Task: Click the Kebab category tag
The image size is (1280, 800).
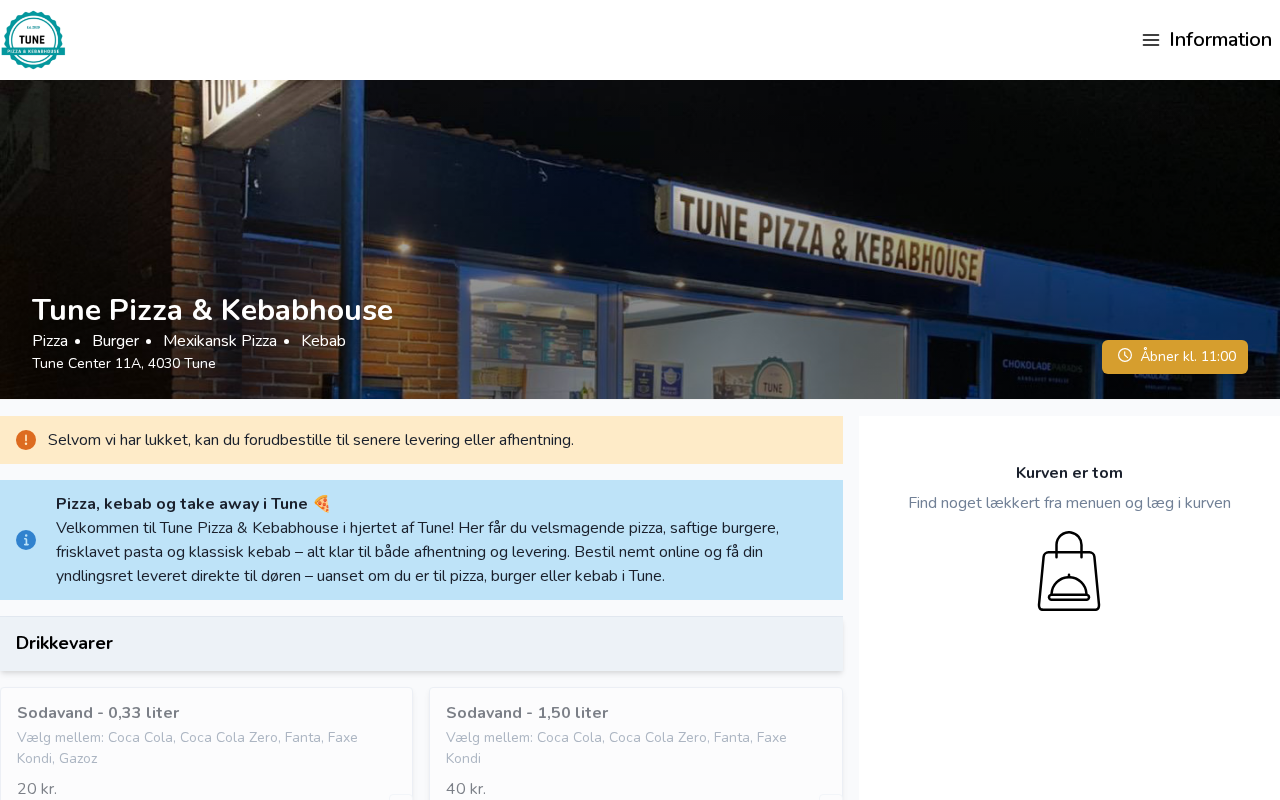Action: pos(323,341)
